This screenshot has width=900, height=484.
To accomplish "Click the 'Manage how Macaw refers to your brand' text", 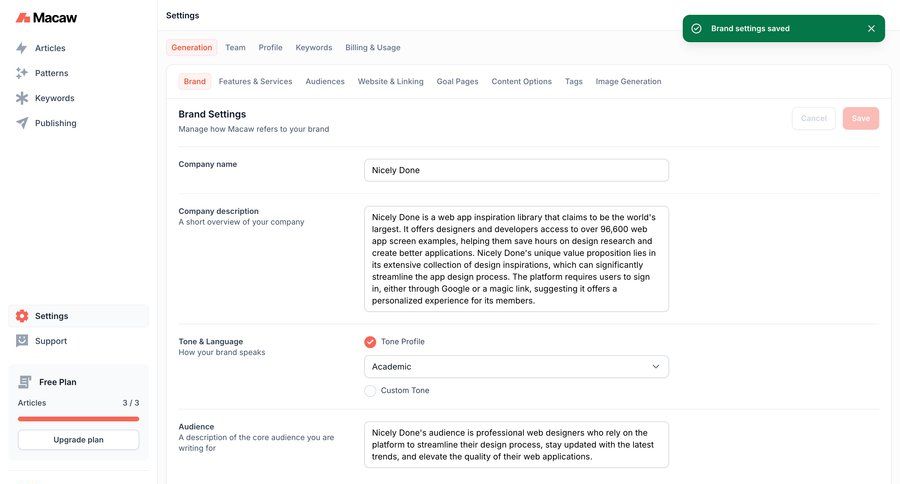I will point(254,129).
